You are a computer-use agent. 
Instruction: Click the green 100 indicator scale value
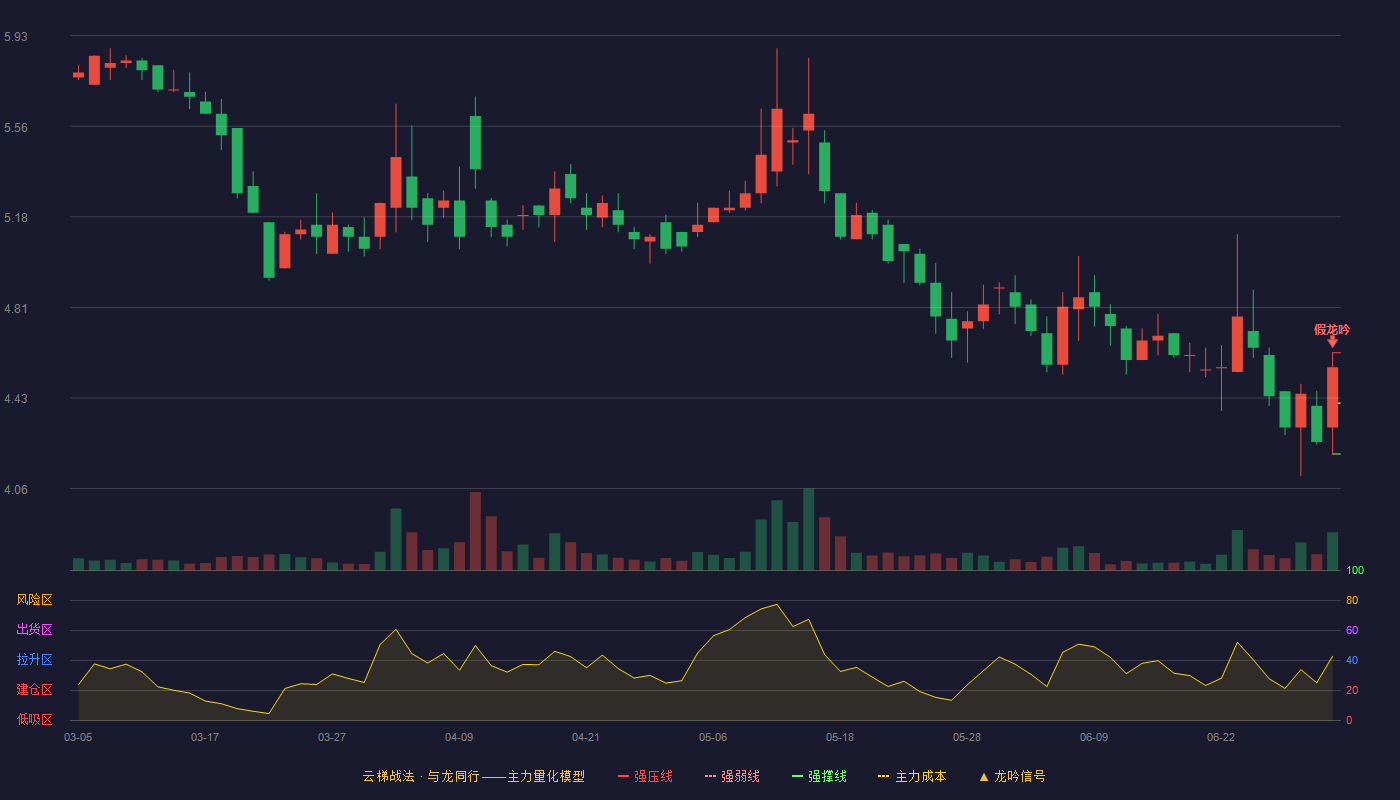tap(1355, 570)
